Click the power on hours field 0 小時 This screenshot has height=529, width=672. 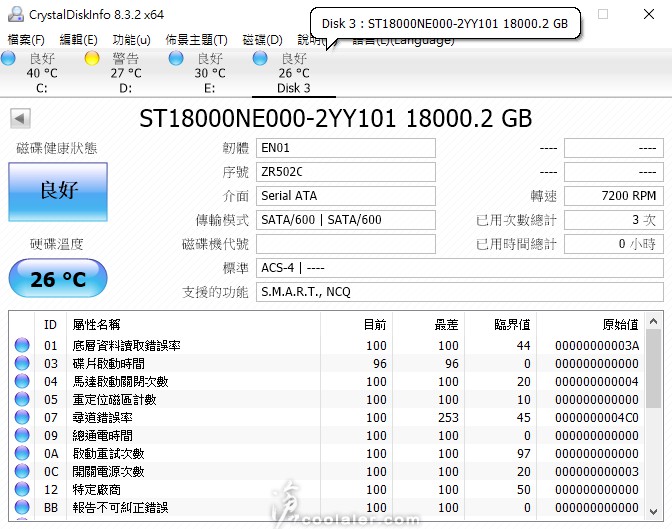(614, 244)
